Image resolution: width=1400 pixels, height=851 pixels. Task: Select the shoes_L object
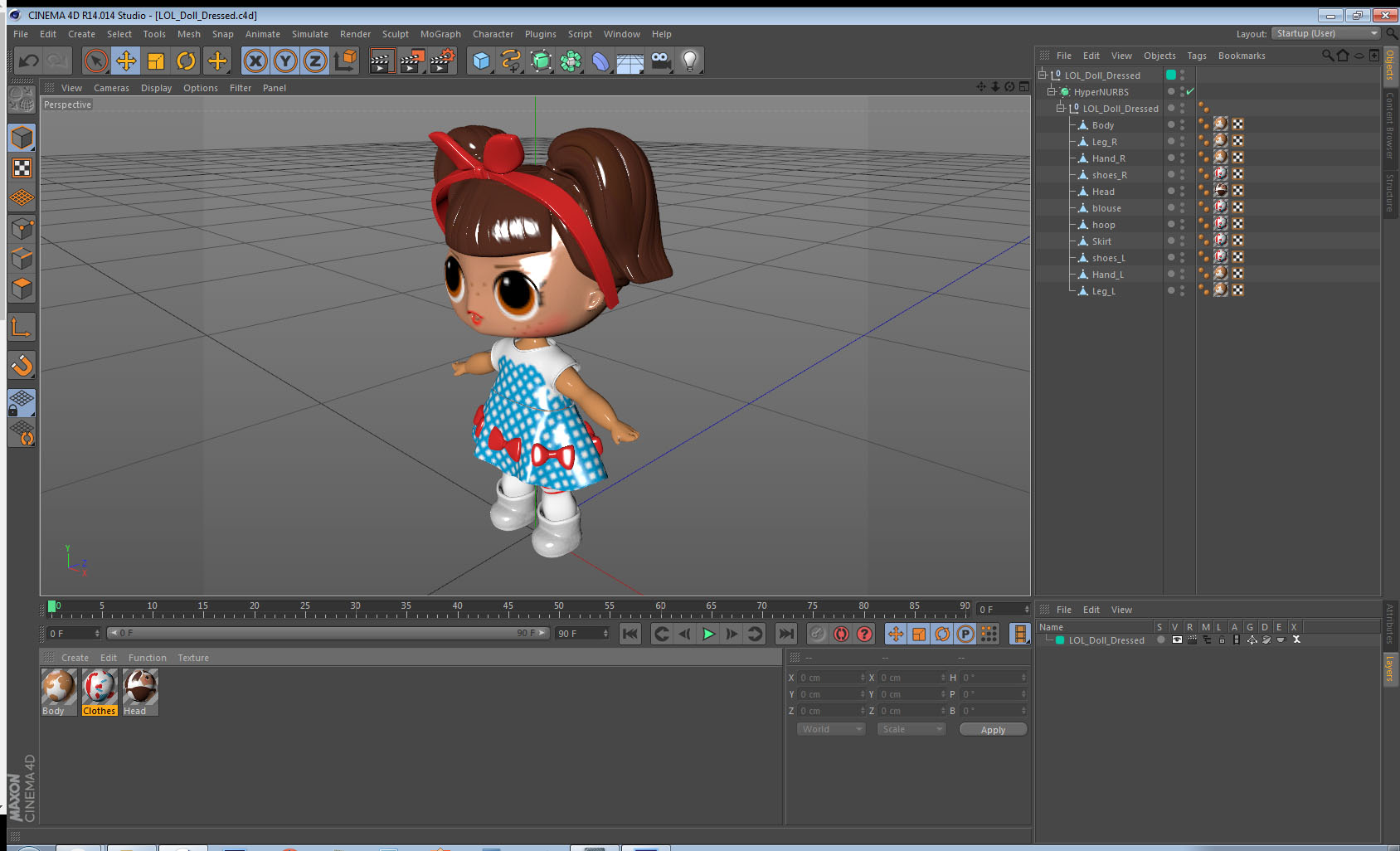coord(1108,258)
